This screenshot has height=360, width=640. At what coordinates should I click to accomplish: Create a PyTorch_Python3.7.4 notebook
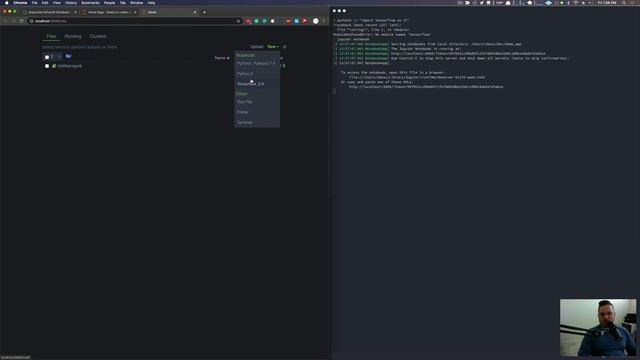click(x=256, y=64)
